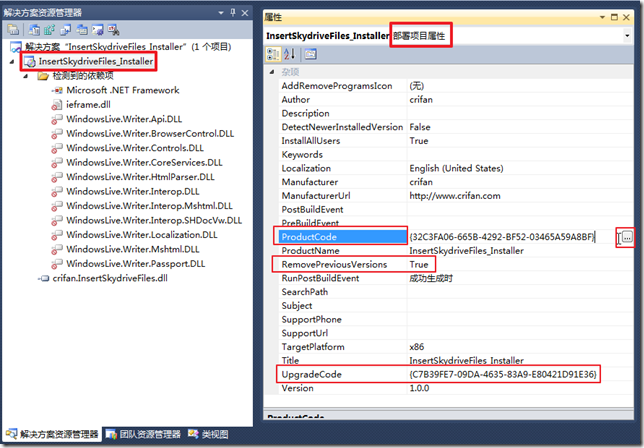Select the AddRemoveProgramsIcon property
This screenshot has height=448, width=644.
(x=337, y=86)
